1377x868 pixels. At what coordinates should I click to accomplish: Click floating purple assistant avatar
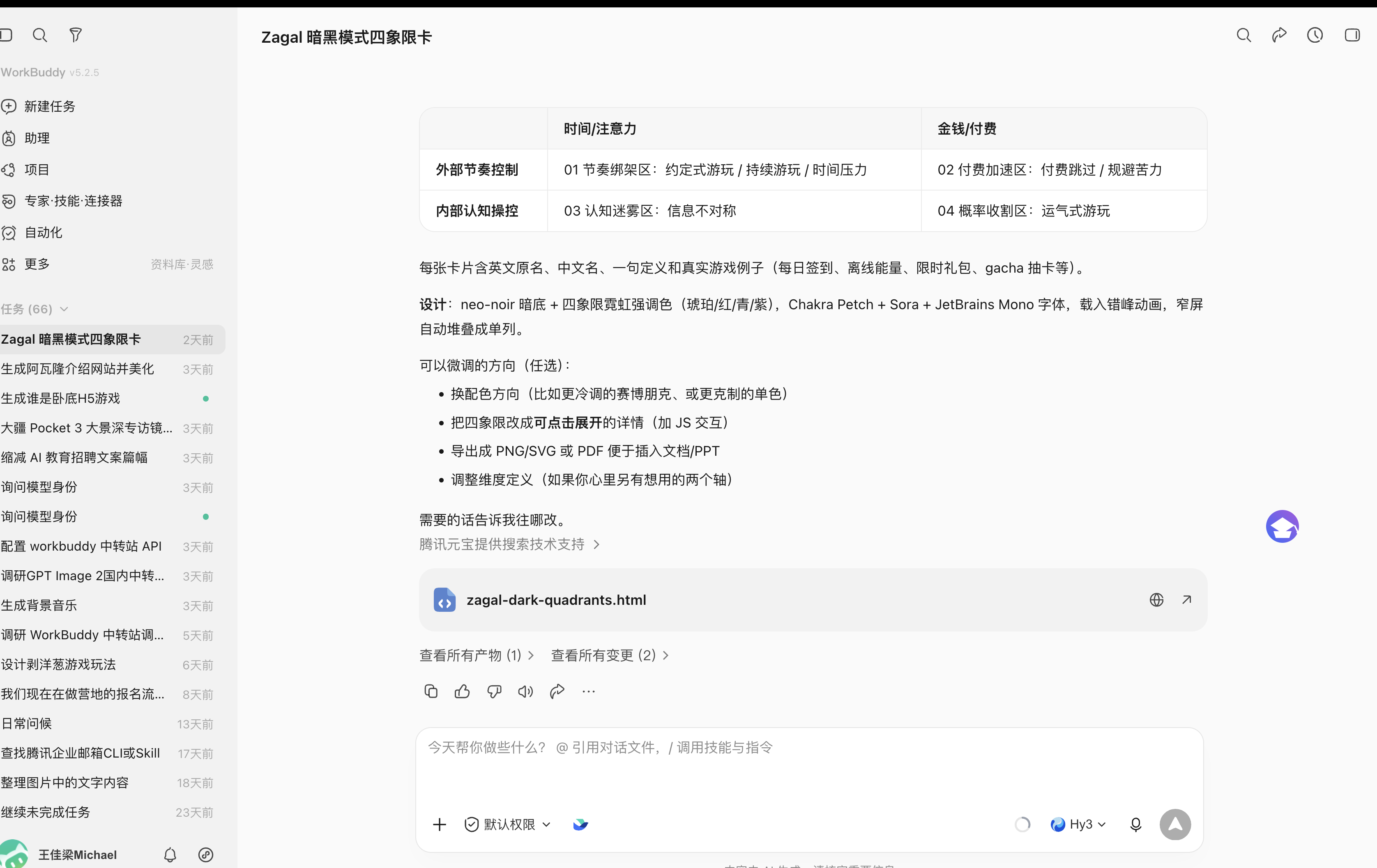click(x=1282, y=526)
